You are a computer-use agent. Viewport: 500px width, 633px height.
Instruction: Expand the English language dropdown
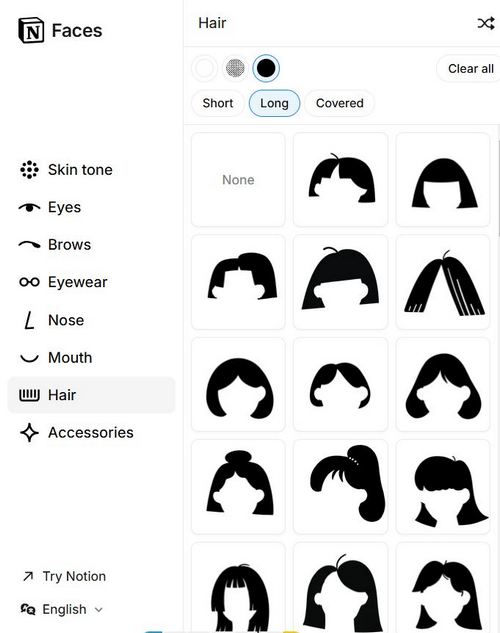point(62,609)
